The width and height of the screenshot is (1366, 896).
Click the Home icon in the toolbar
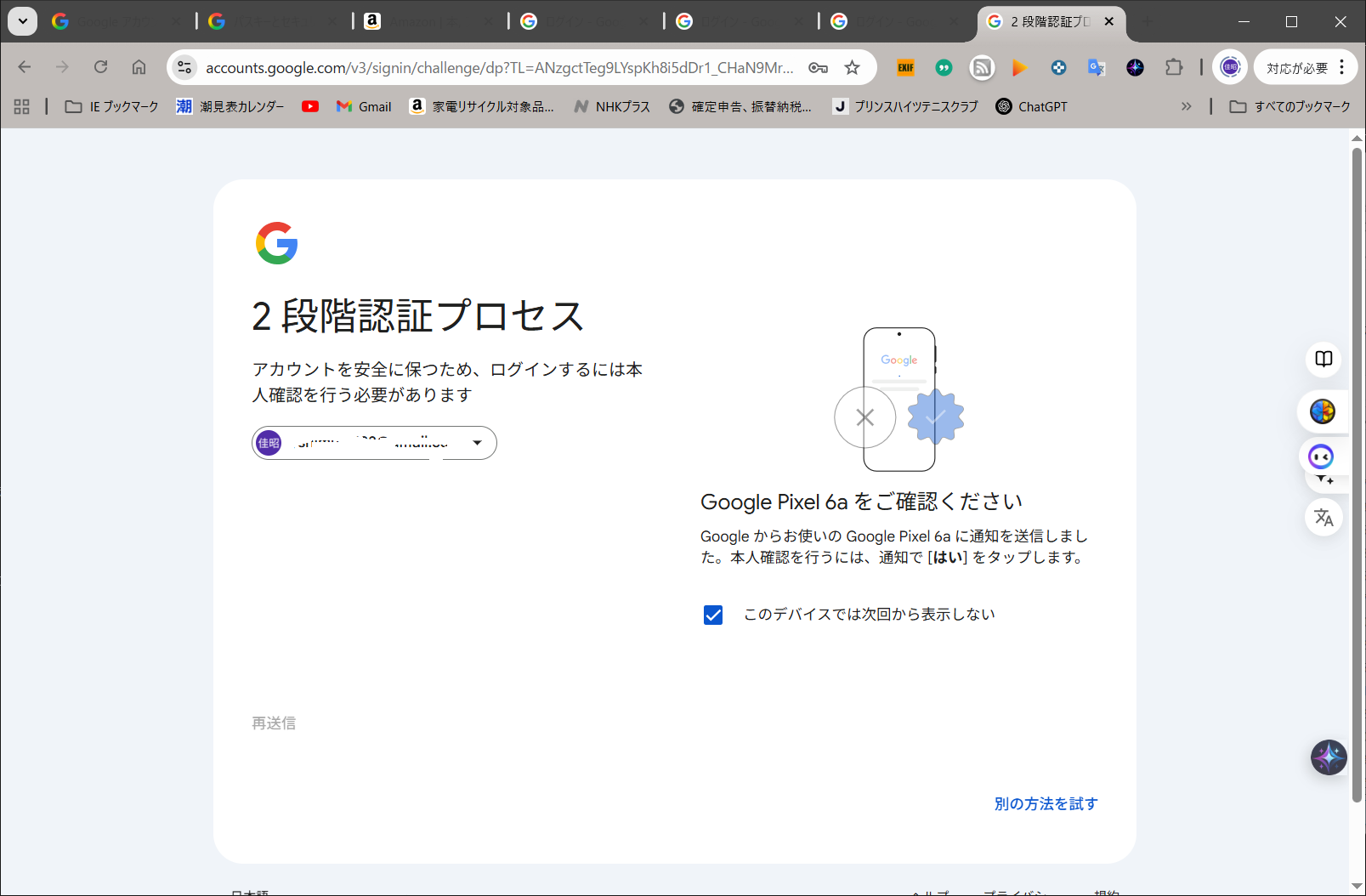click(139, 67)
